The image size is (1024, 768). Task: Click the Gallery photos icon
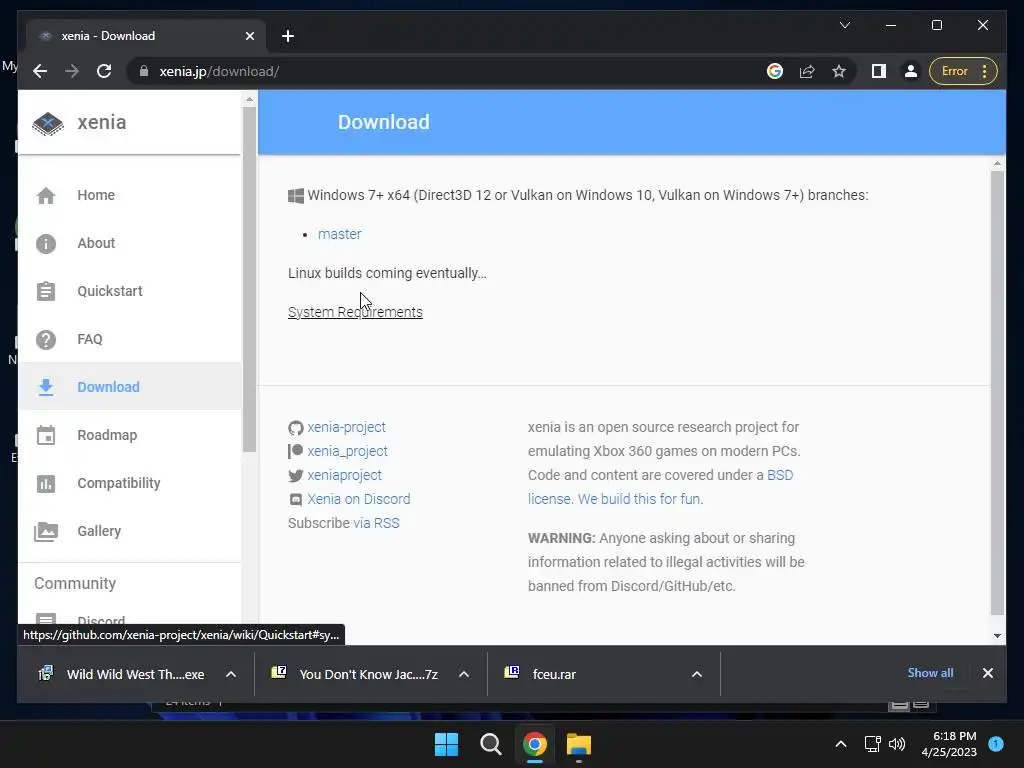click(46, 532)
